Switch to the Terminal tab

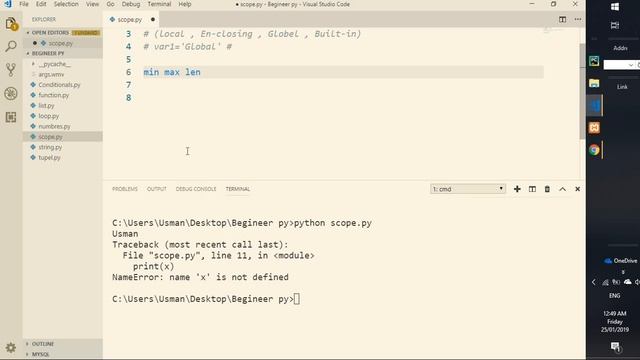point(238,189)
